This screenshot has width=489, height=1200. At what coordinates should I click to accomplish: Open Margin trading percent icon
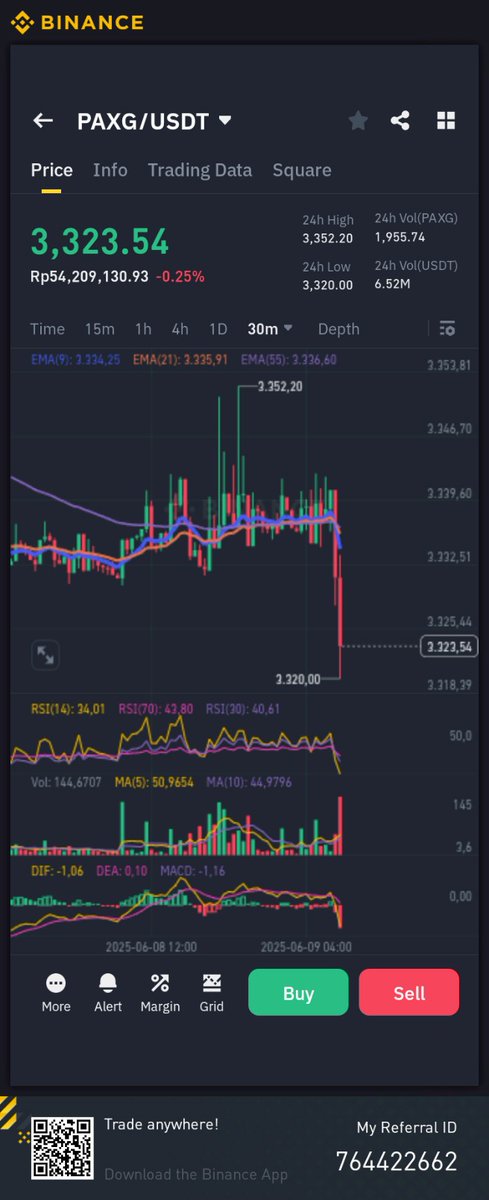(160, 993)
